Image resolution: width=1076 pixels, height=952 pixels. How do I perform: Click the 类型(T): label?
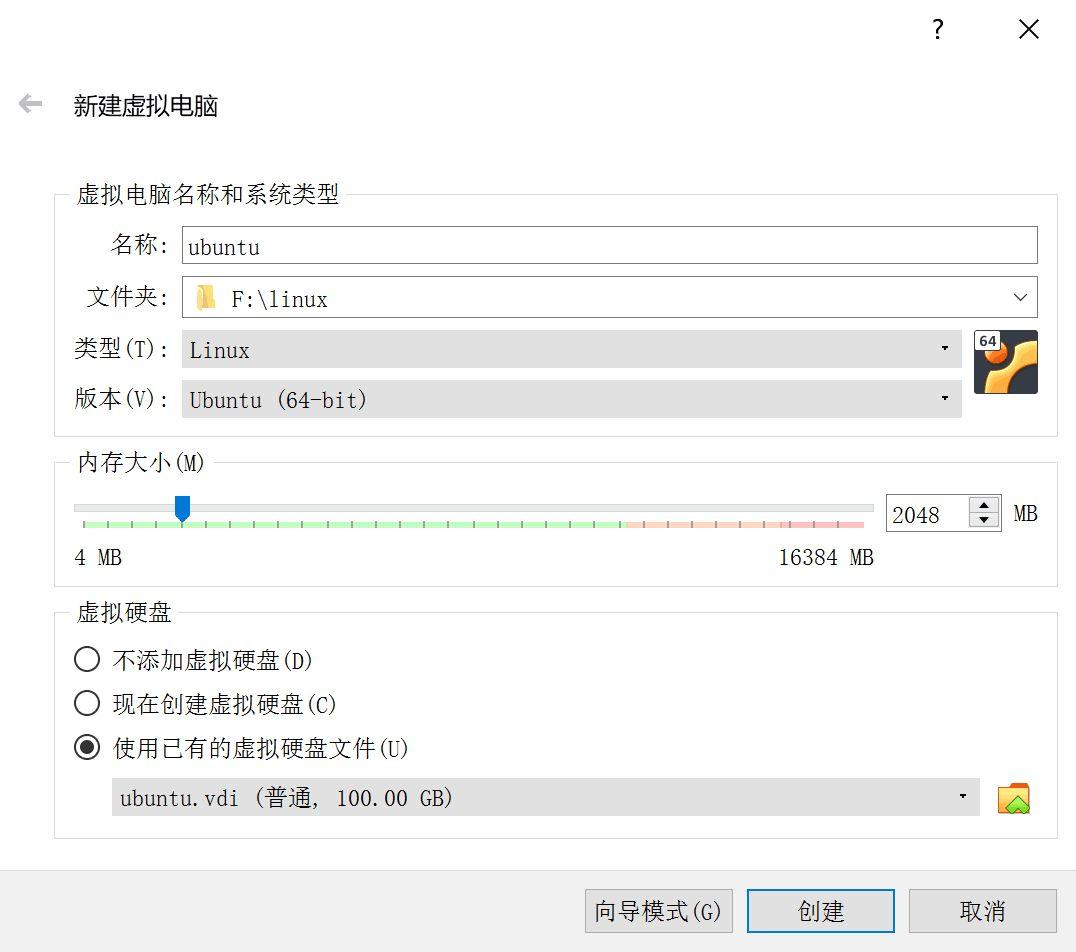coord(121,349)
